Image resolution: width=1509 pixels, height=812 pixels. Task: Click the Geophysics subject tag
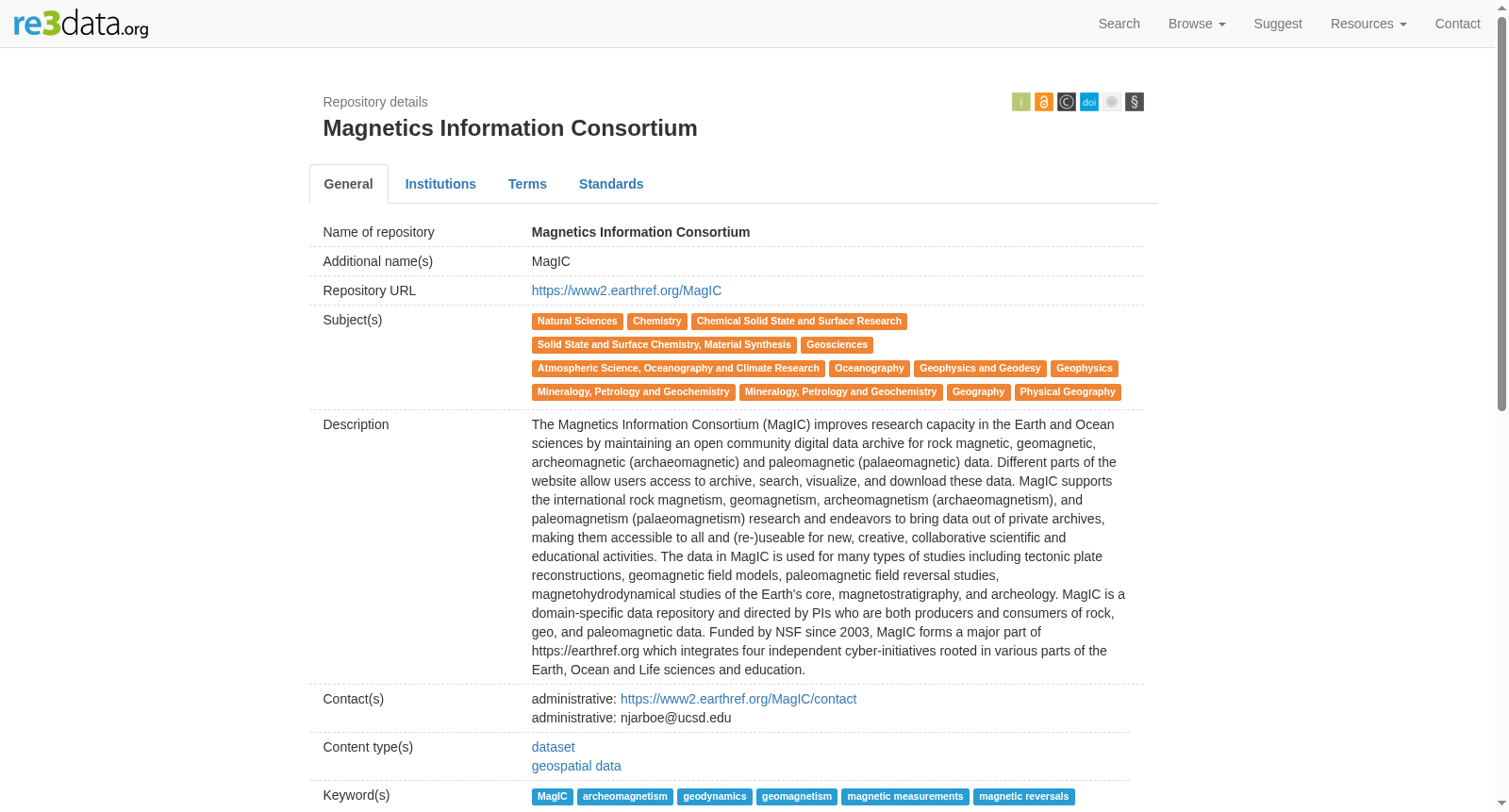1085,369
